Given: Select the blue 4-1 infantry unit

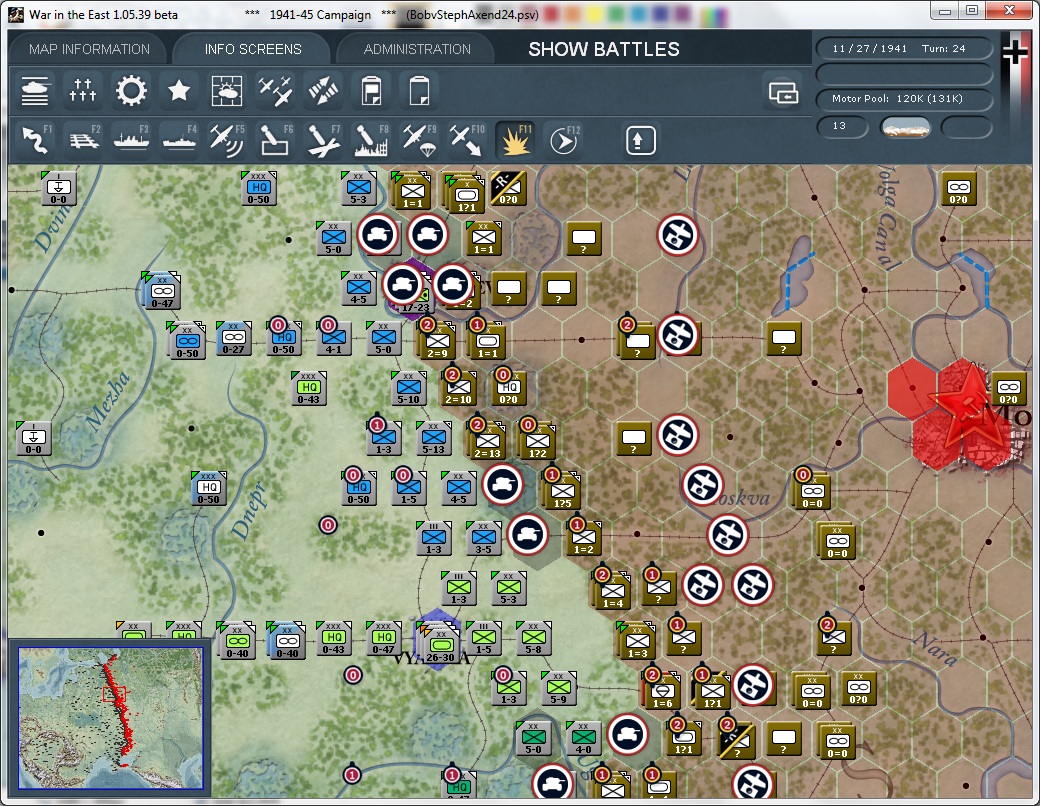Looking at the screenshot, I should click(334, 339).
